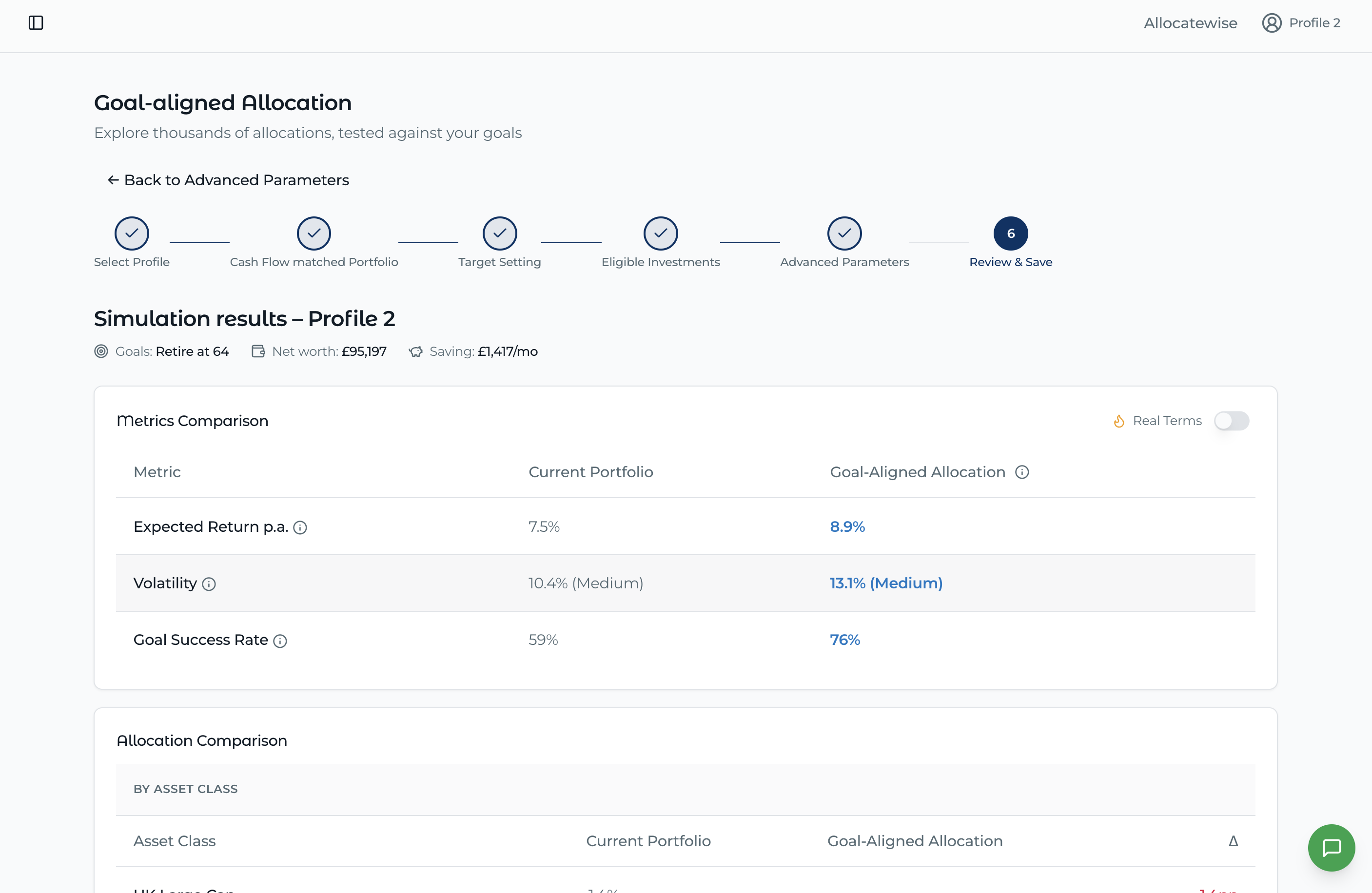
Task: Click the £1,417/mo saving value
Action: 507,351
